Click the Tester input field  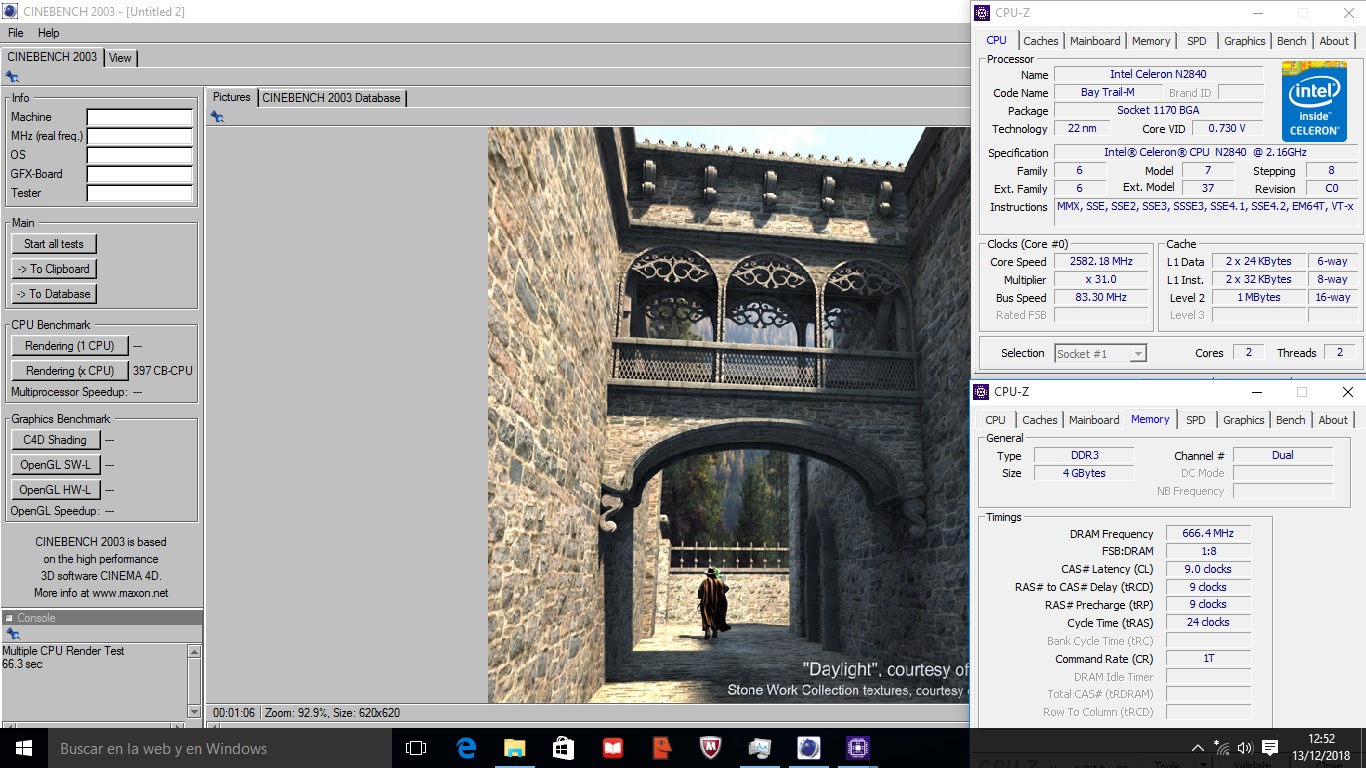[140, 194]
